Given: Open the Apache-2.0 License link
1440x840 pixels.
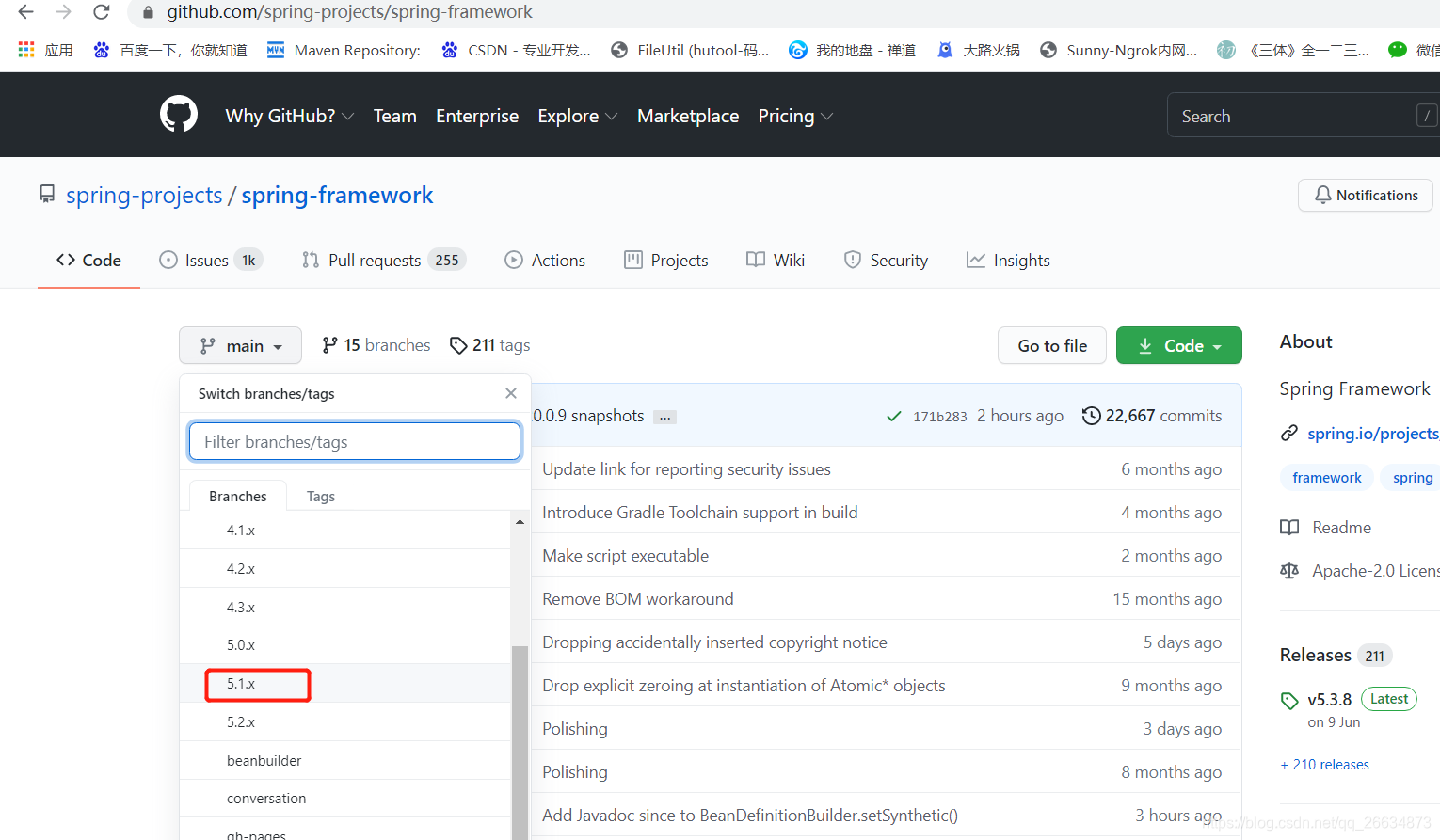Looking at the screenshot, I should coord(1359,571).
